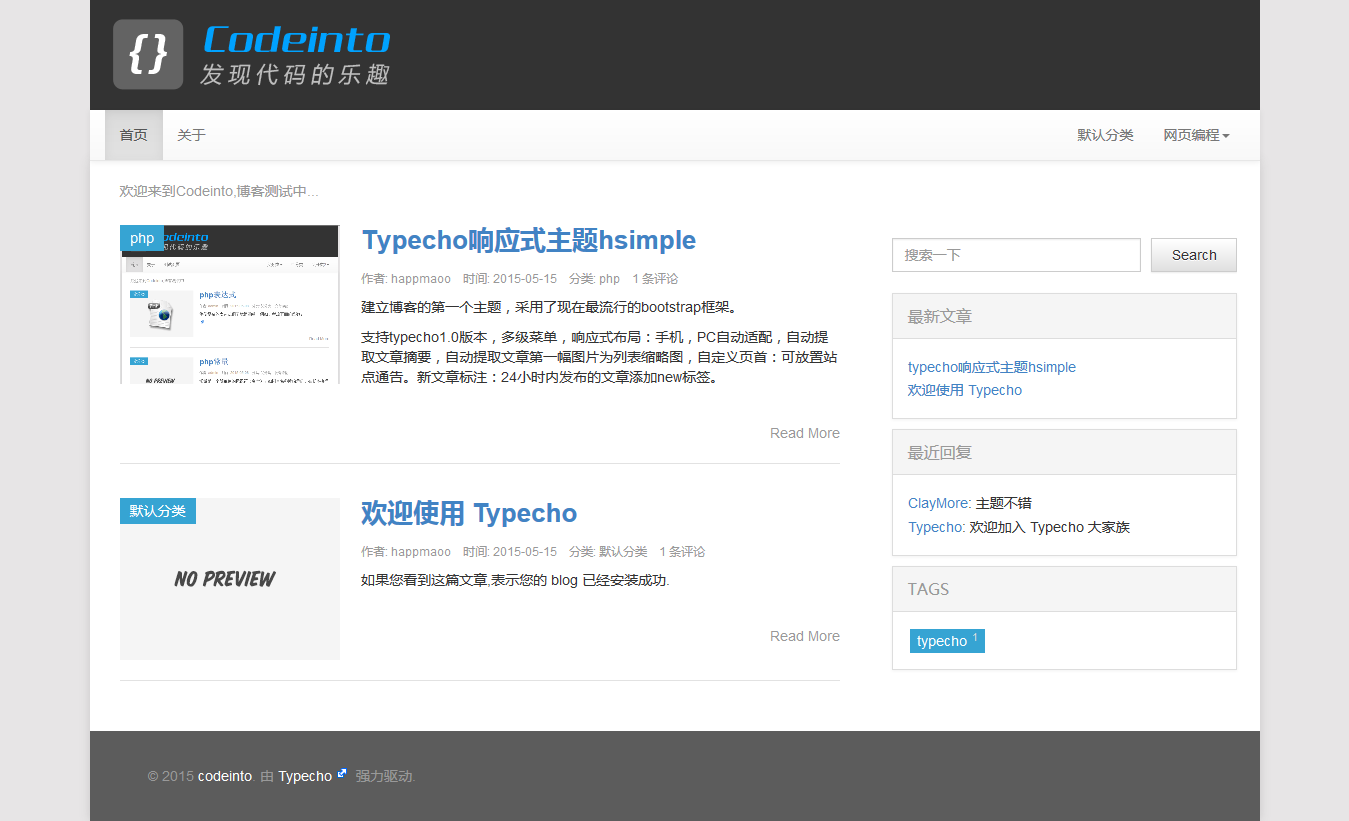The width and height of the screenshot is (1349, 821).
Task: Click the 最近回复 panel heading
Action: [1064, 452]
